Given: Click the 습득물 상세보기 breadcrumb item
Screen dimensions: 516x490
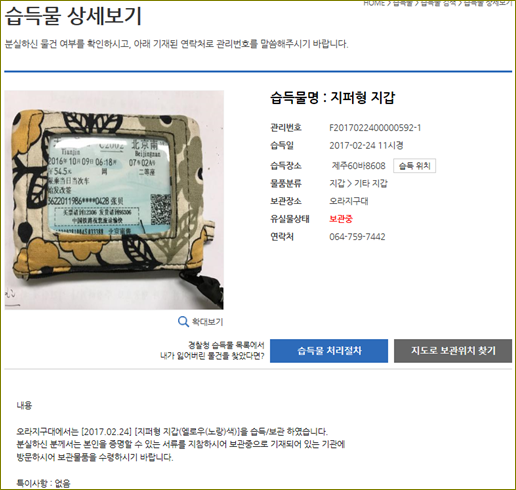Looking at the screenshot, I should (487, 3).
